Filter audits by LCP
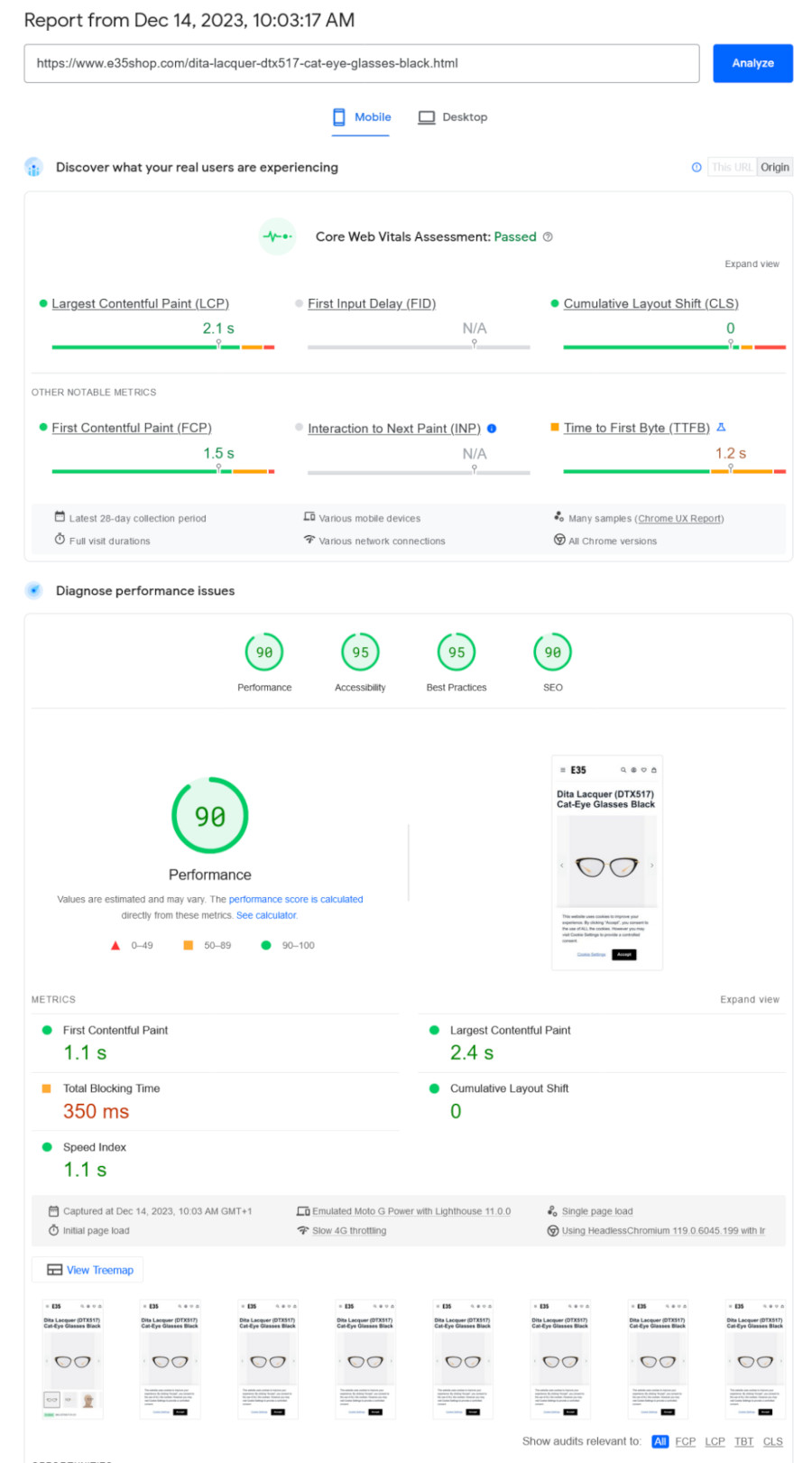 [x=715, y=1441]
